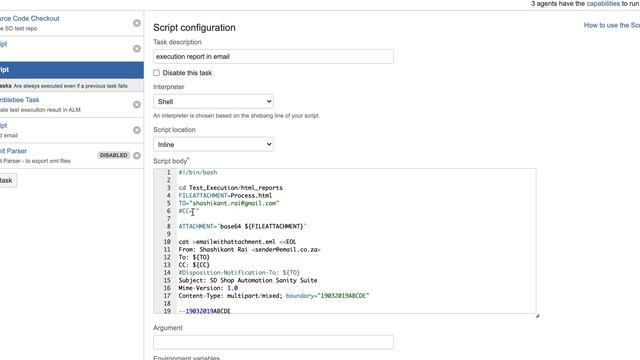Click line number 19 in script gutter

(x=167, y=311)
